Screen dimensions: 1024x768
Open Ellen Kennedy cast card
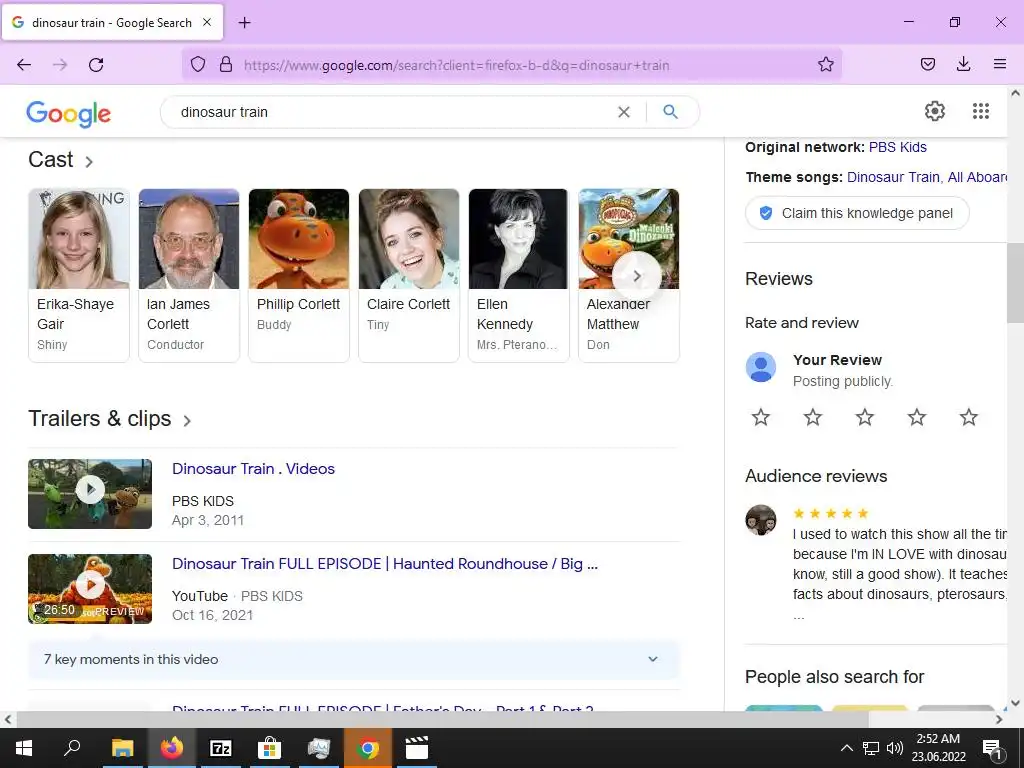pyautogui.click(x=519, y=275)
